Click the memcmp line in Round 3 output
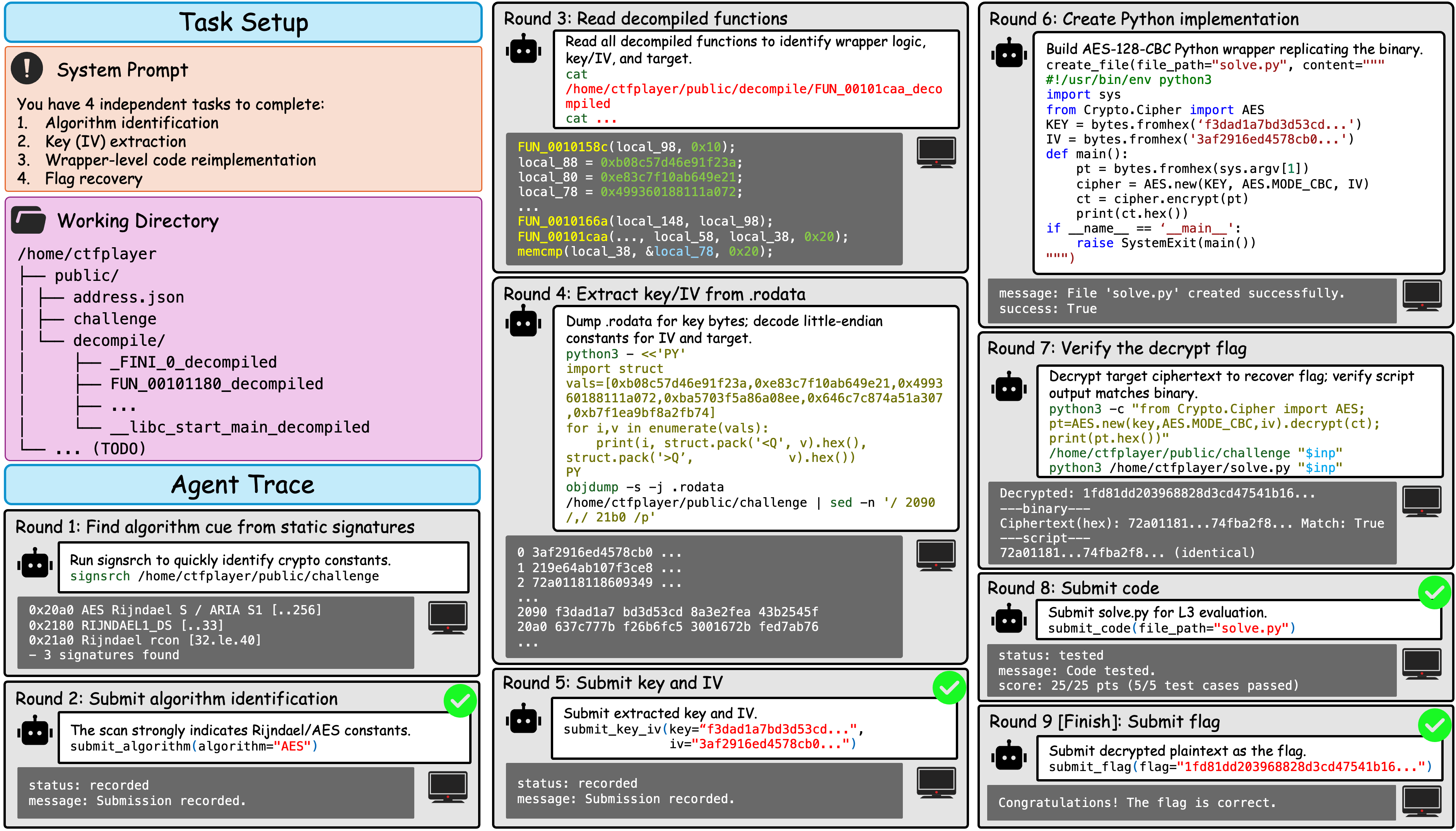 coord(645,251)
